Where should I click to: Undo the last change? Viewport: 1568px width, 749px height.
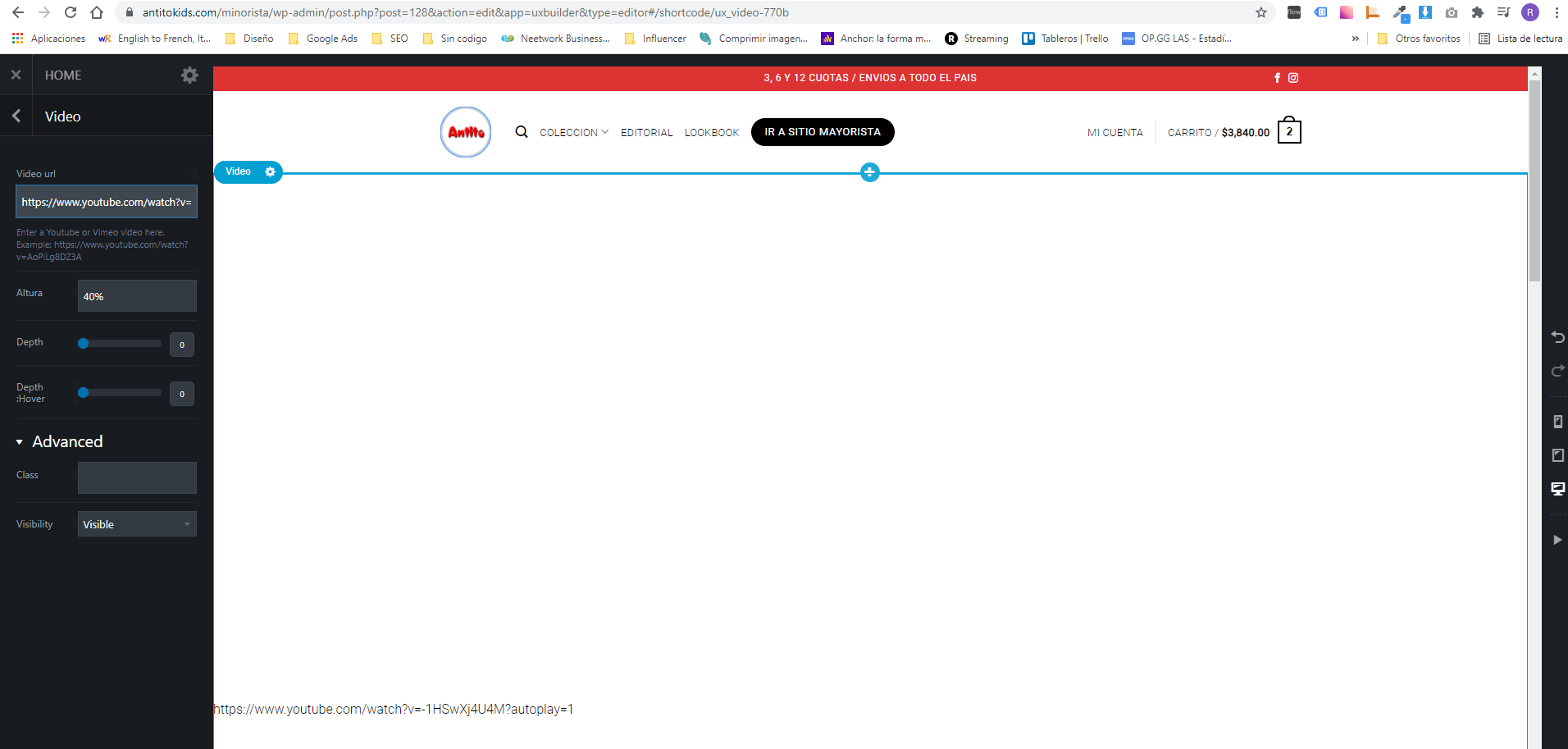coord(1557,337)
